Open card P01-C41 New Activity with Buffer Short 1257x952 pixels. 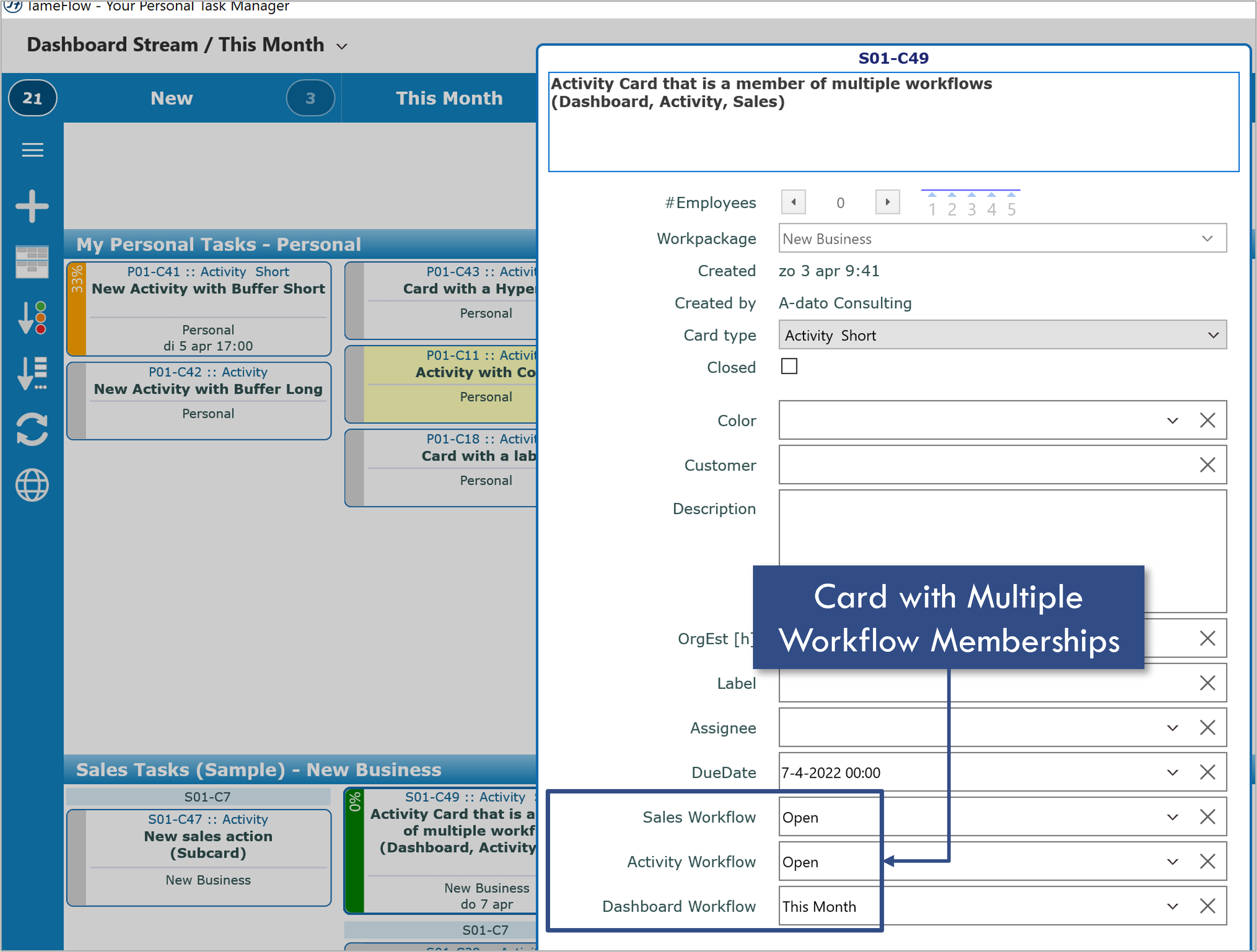(x=199, y=309)
